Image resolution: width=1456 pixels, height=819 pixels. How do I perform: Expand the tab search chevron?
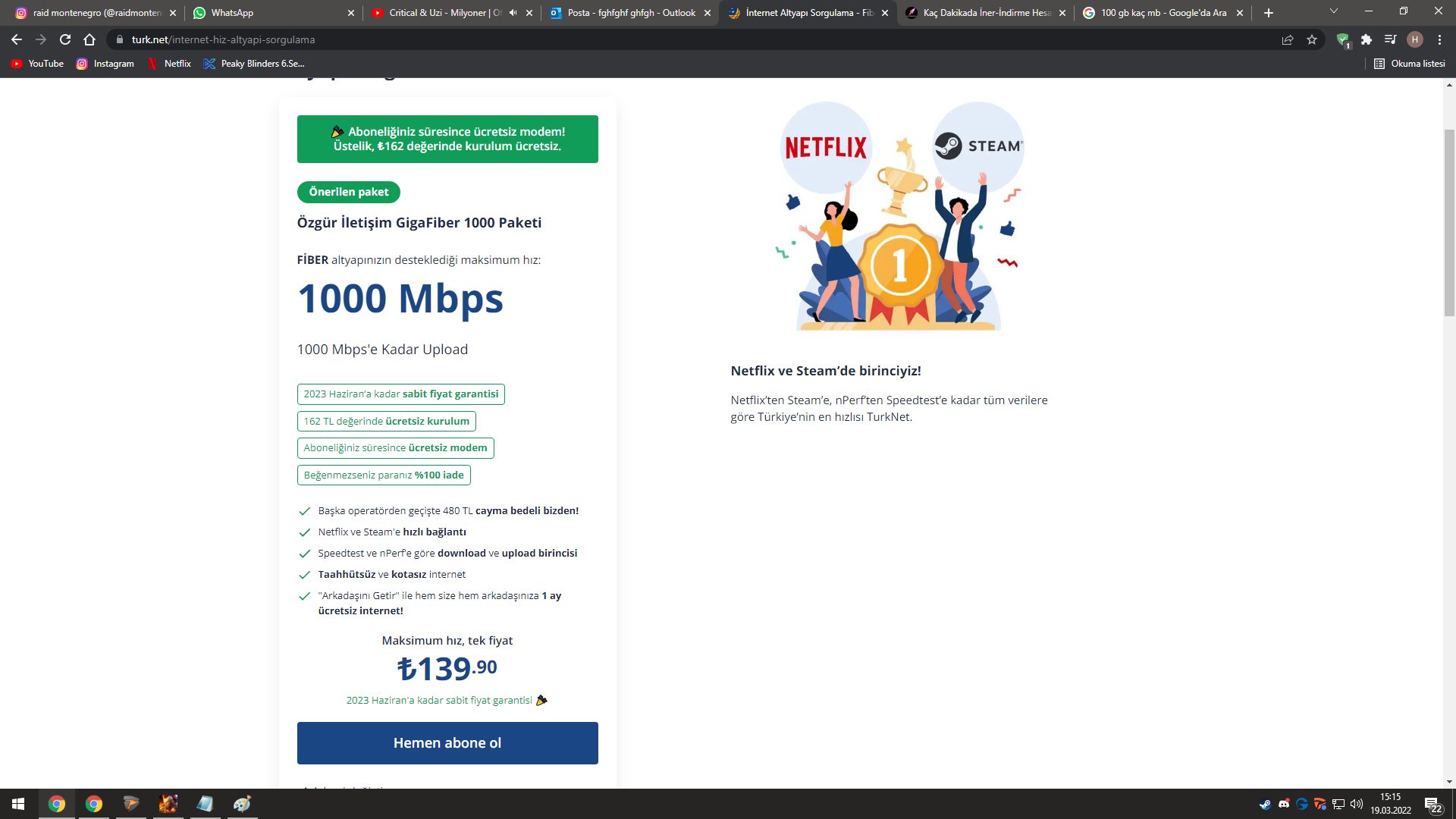(x=1334, y=11)
